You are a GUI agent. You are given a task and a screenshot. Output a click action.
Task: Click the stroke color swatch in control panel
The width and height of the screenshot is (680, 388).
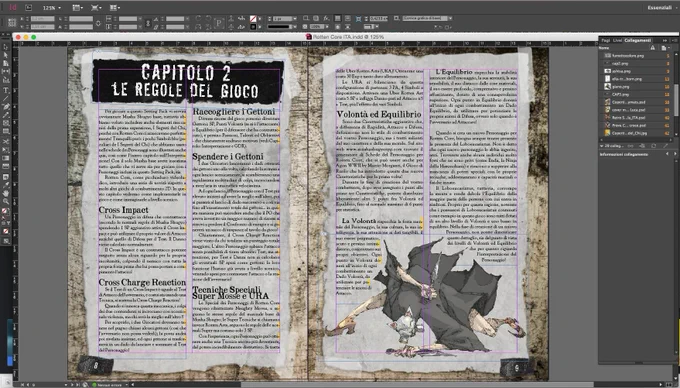(x=253, y=26)
